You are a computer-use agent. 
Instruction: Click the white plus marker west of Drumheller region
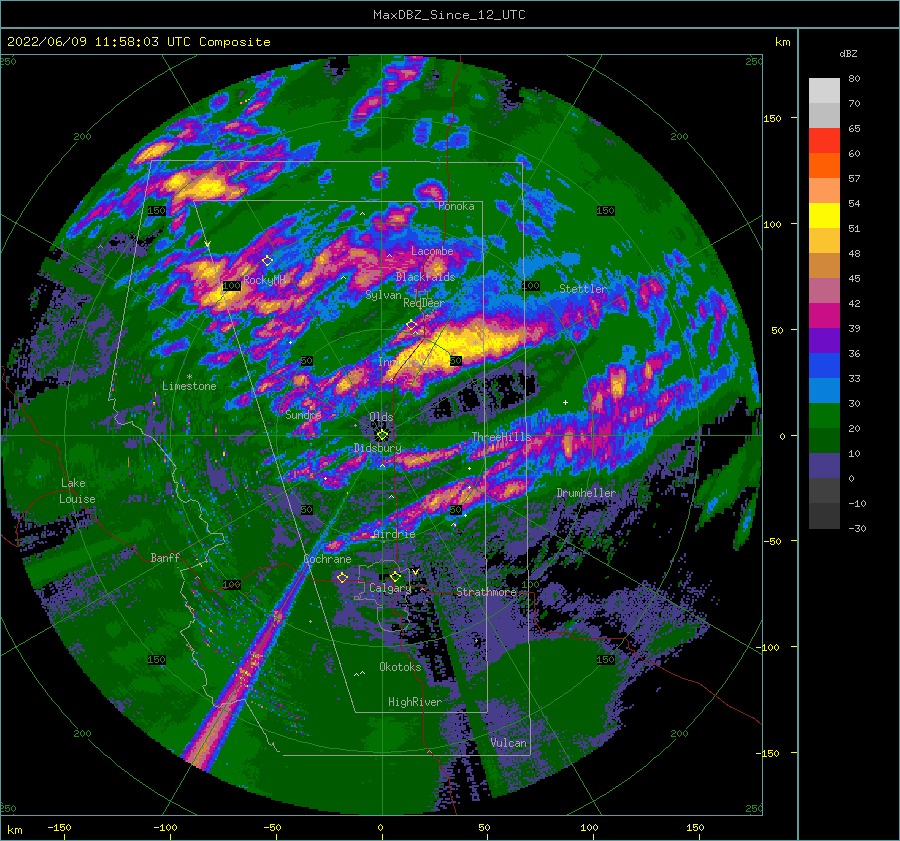(565, 402)
